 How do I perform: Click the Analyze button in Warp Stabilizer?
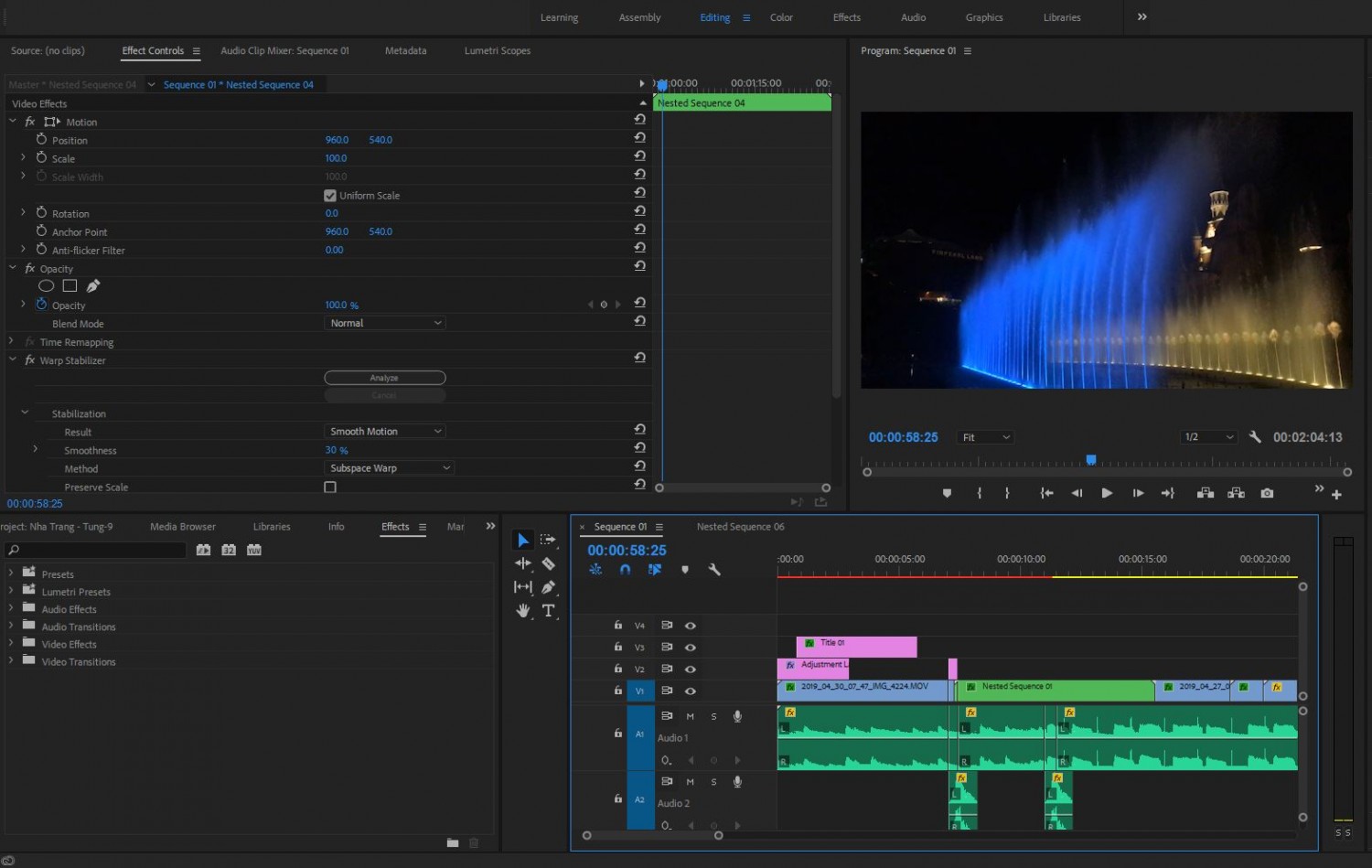pyautogui.click(x=385, y=378)
